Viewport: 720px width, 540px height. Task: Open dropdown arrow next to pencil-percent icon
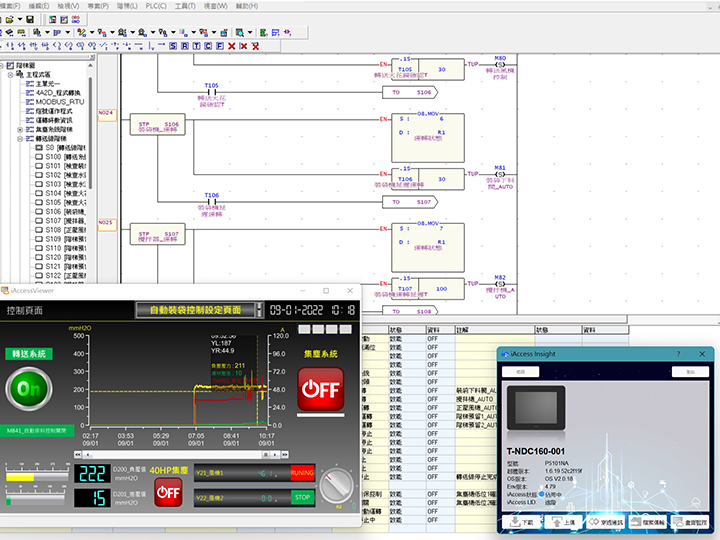coord(92,33)
